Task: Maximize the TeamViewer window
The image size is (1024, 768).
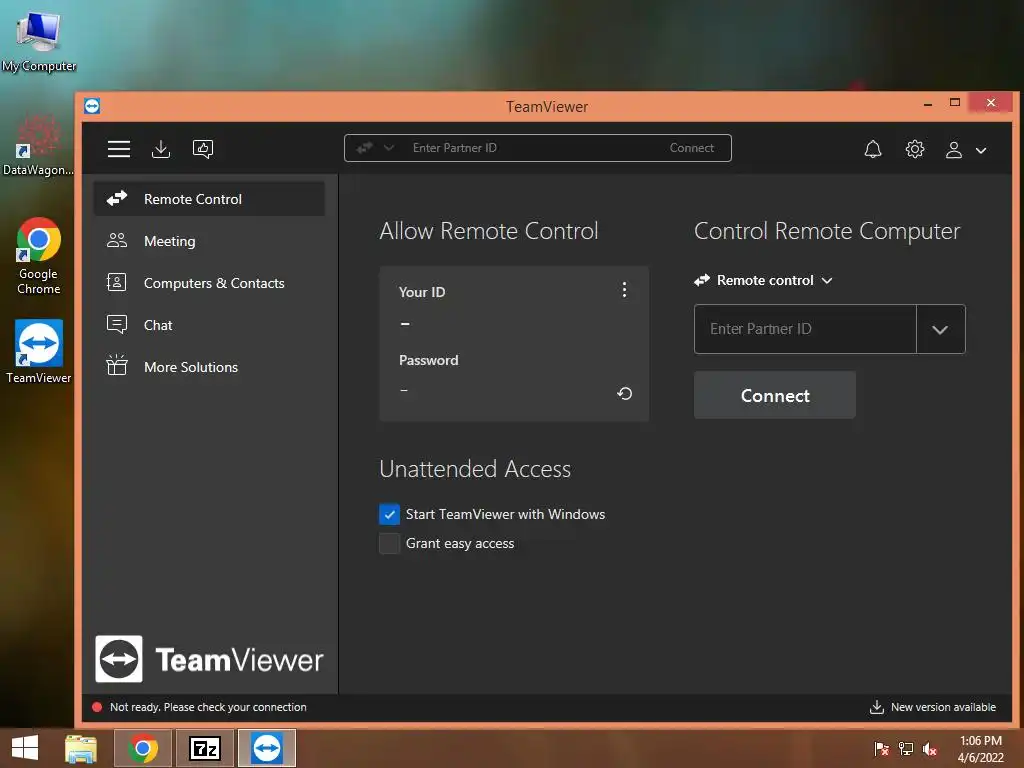Action: point(955,103)
